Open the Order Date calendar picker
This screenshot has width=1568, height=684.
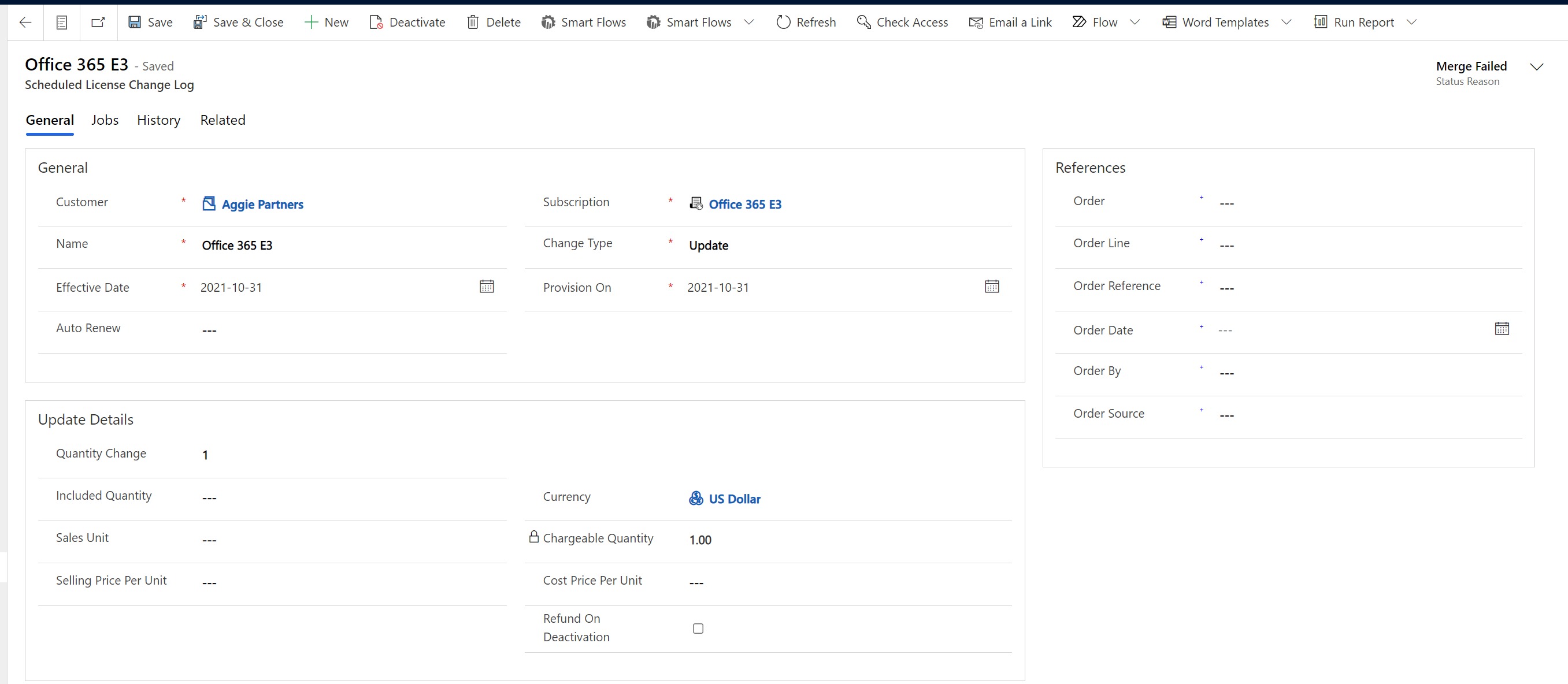(1502, 329)
